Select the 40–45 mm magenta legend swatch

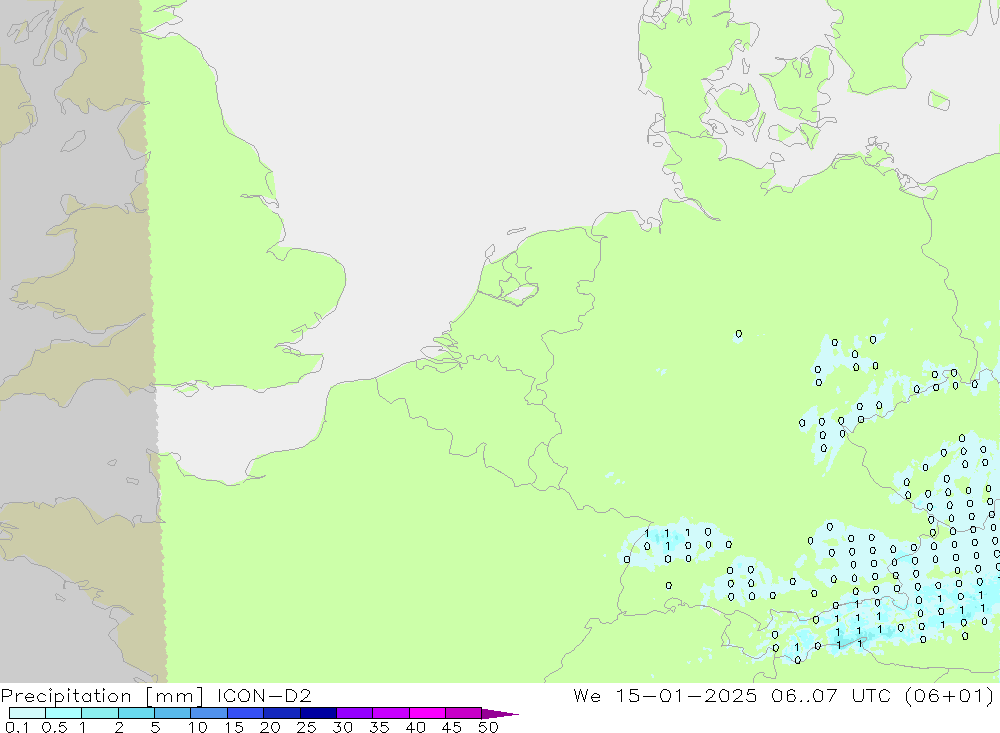427,713
